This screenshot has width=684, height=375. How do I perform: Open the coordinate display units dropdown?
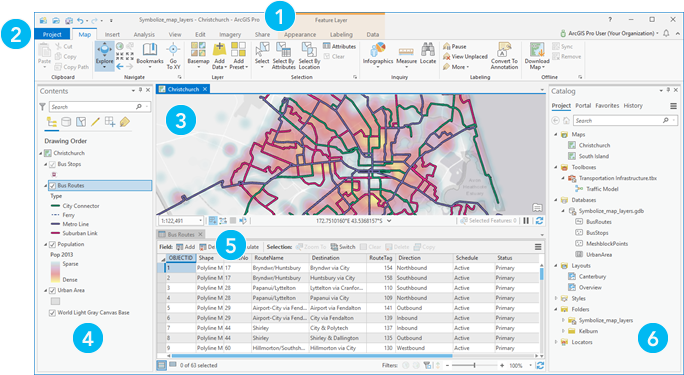point(389,221)
